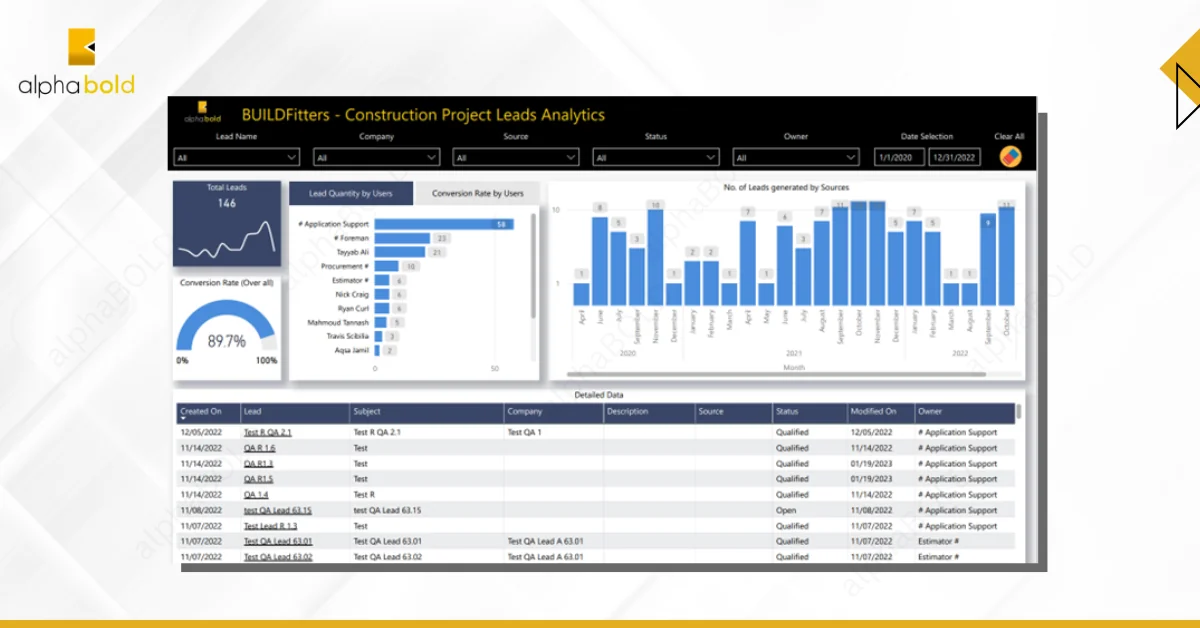Click the Detailed Data table scrollbar
This screenshot has width=1200, height=628.
[1019, 411]
